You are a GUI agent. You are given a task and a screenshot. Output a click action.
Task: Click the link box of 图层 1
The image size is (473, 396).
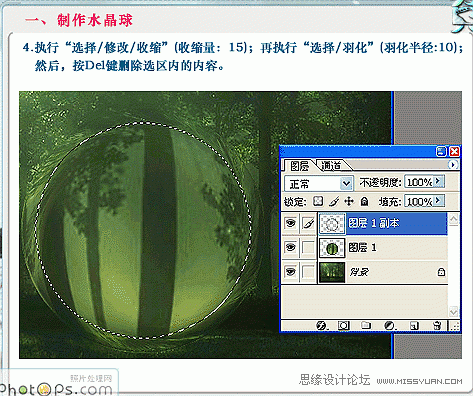point(308,247)
